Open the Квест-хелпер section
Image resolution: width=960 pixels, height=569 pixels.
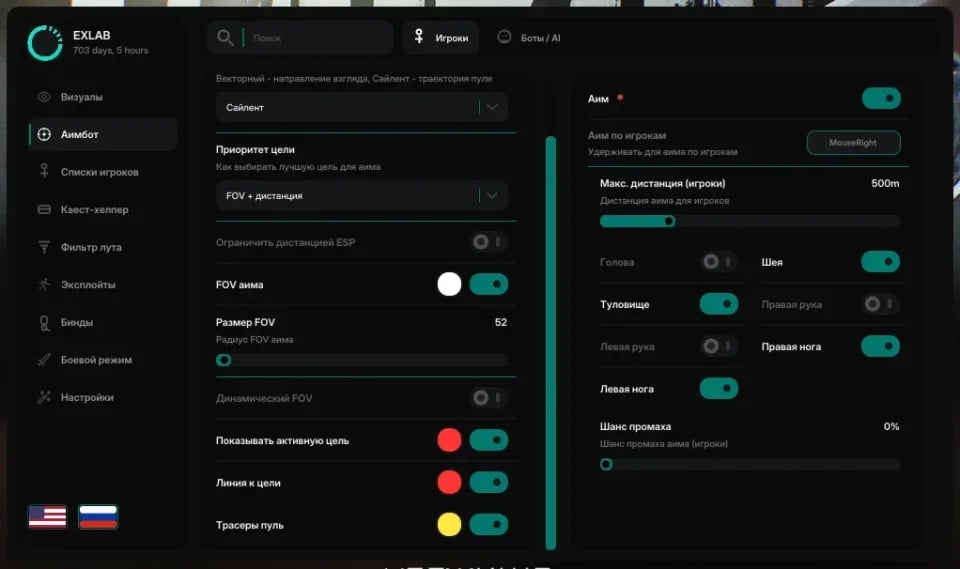pyautogui.click(x=103, y=209)
